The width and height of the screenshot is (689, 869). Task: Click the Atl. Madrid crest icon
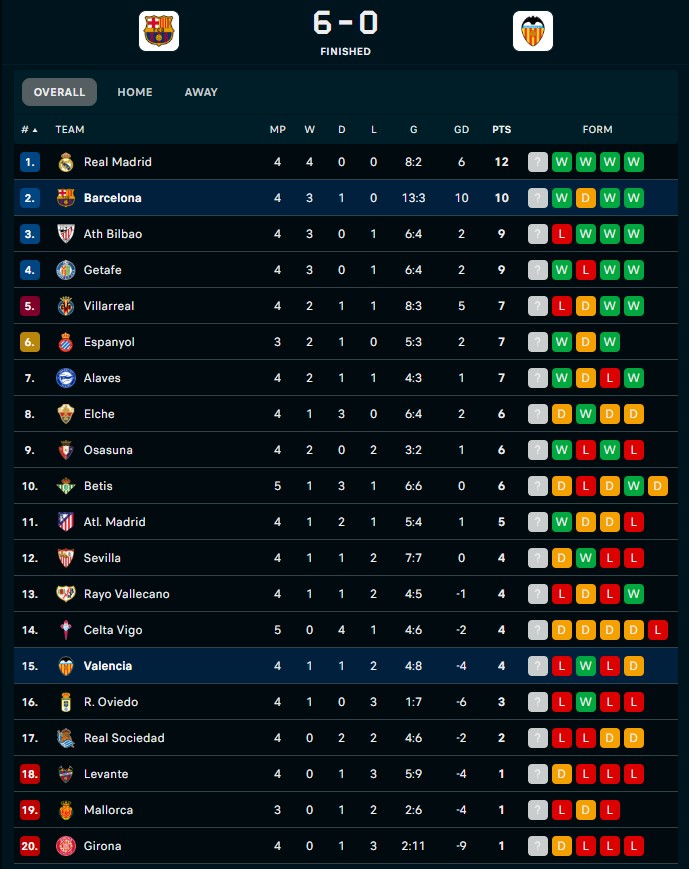click(66, 522)
